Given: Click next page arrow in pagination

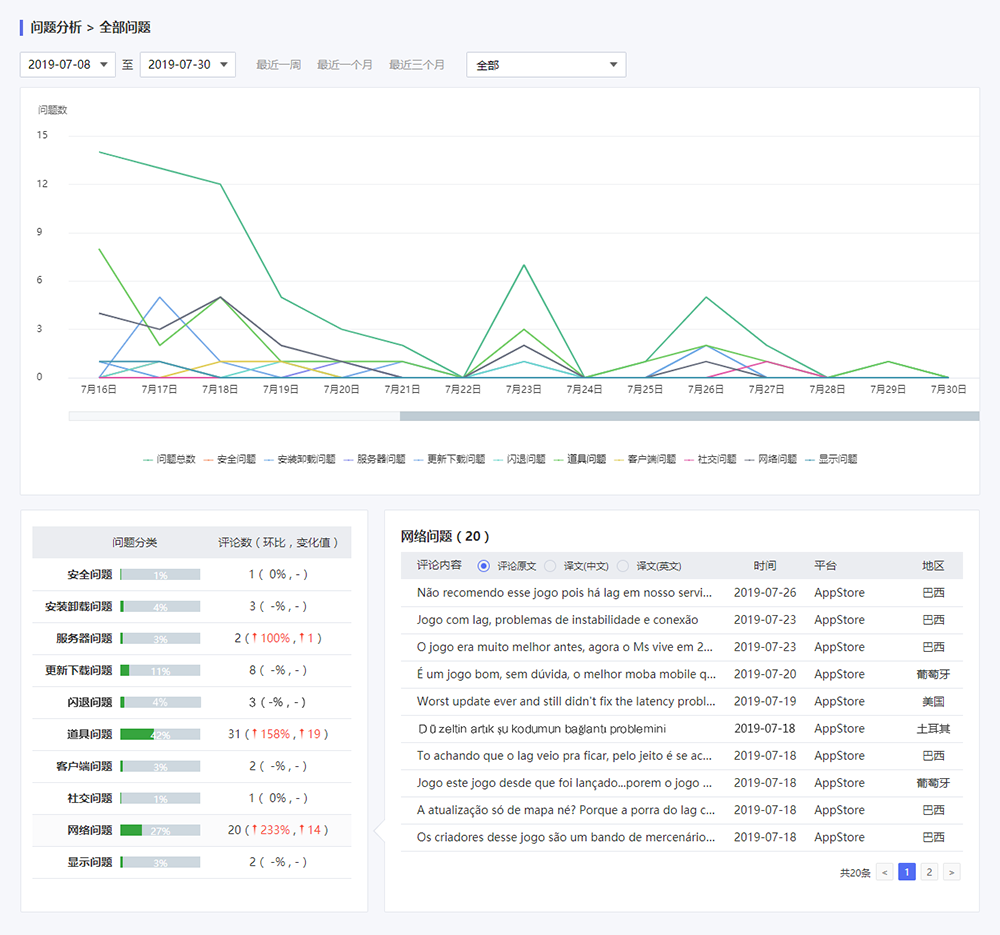Looking at the screenshot, I should pyautogui.click(x=951, y=872).
